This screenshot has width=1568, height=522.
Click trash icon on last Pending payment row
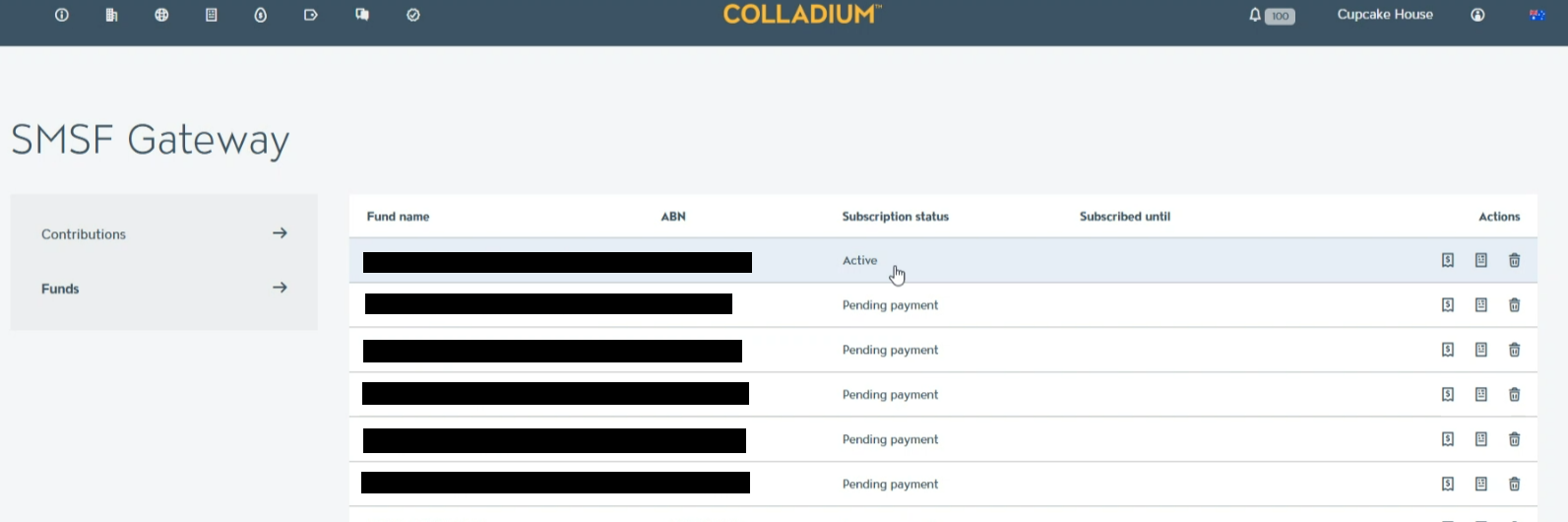point(1515,484)
